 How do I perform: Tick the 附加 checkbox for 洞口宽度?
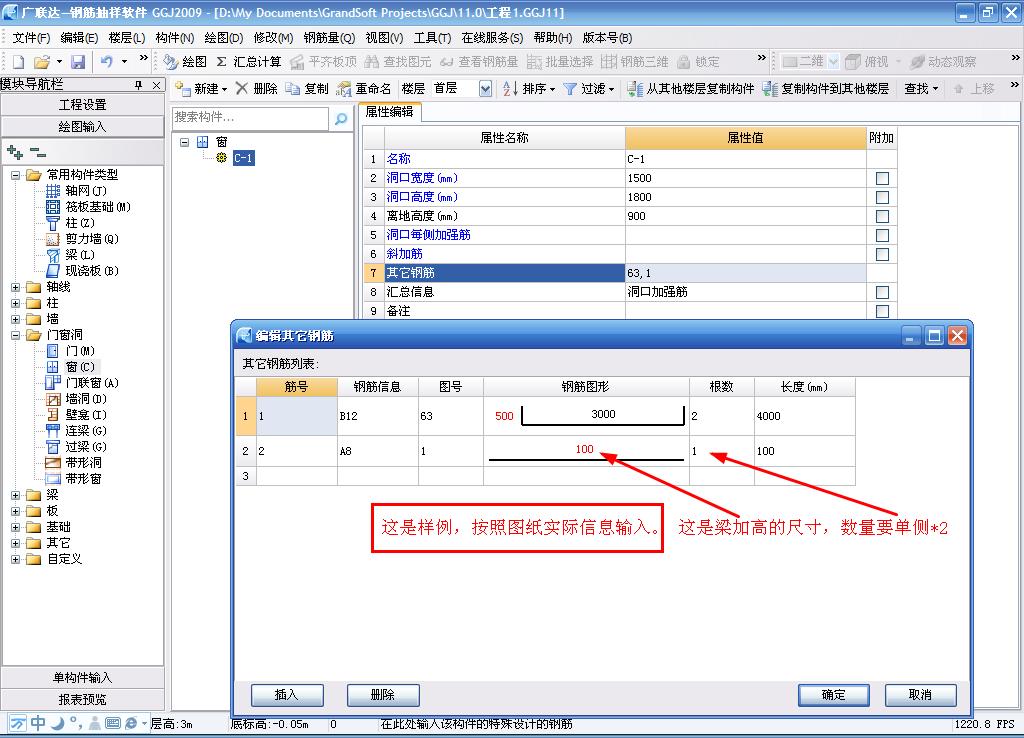pos(882,178)
